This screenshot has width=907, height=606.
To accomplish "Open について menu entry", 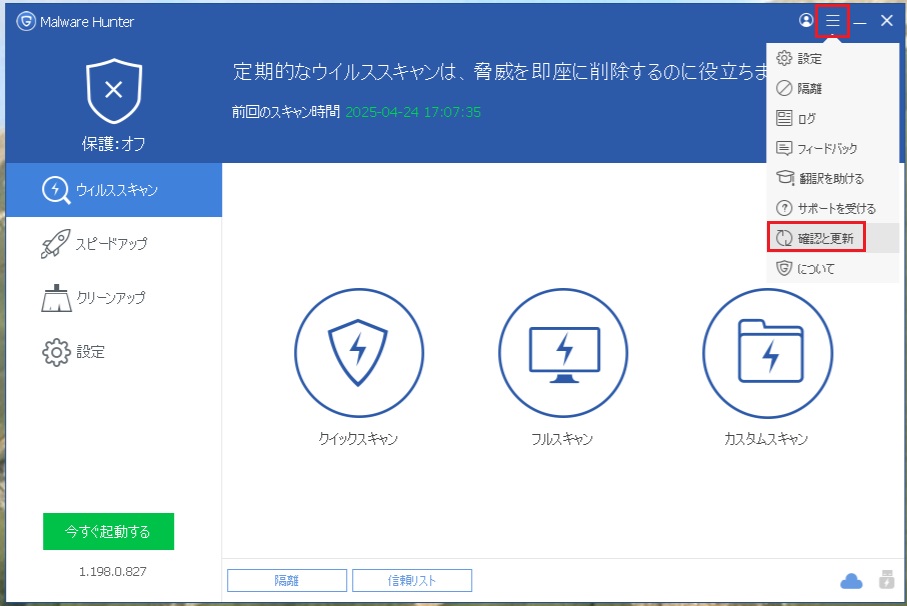I will coord(832,268).
